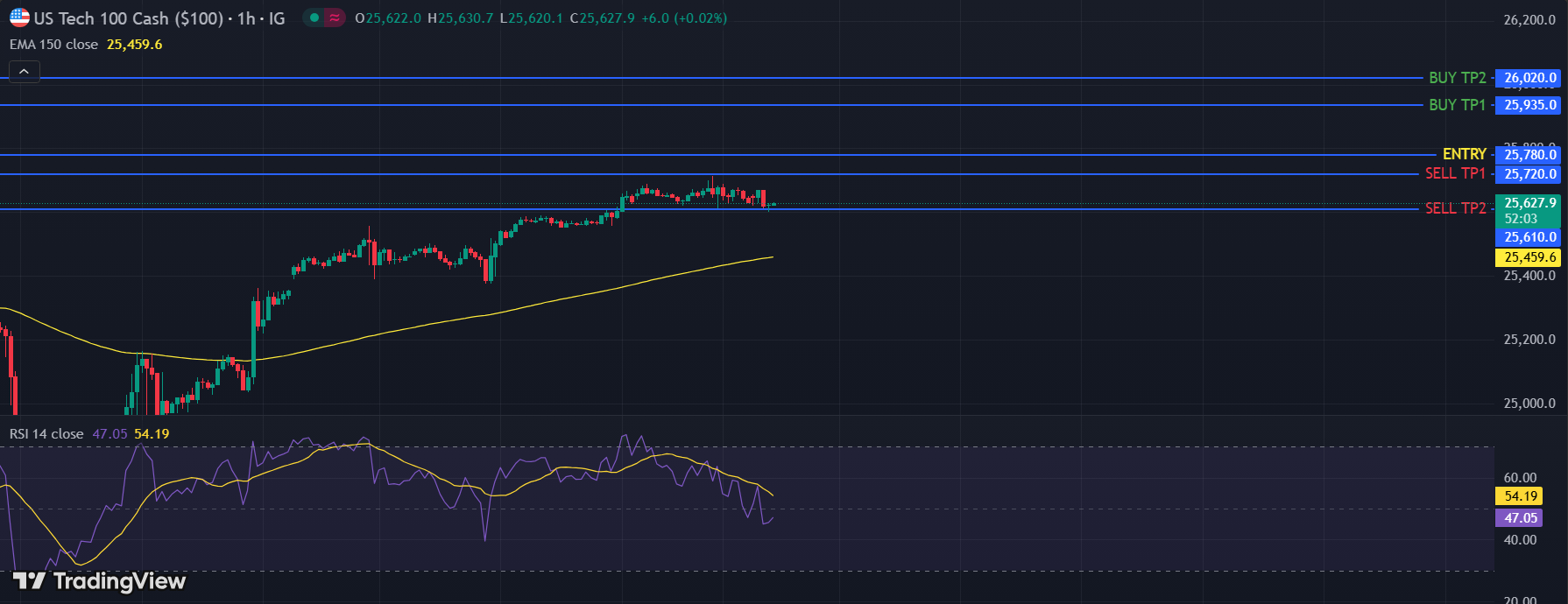
Task: Click the yellow RSI 54.19 axis tag
Action: 1521,496
